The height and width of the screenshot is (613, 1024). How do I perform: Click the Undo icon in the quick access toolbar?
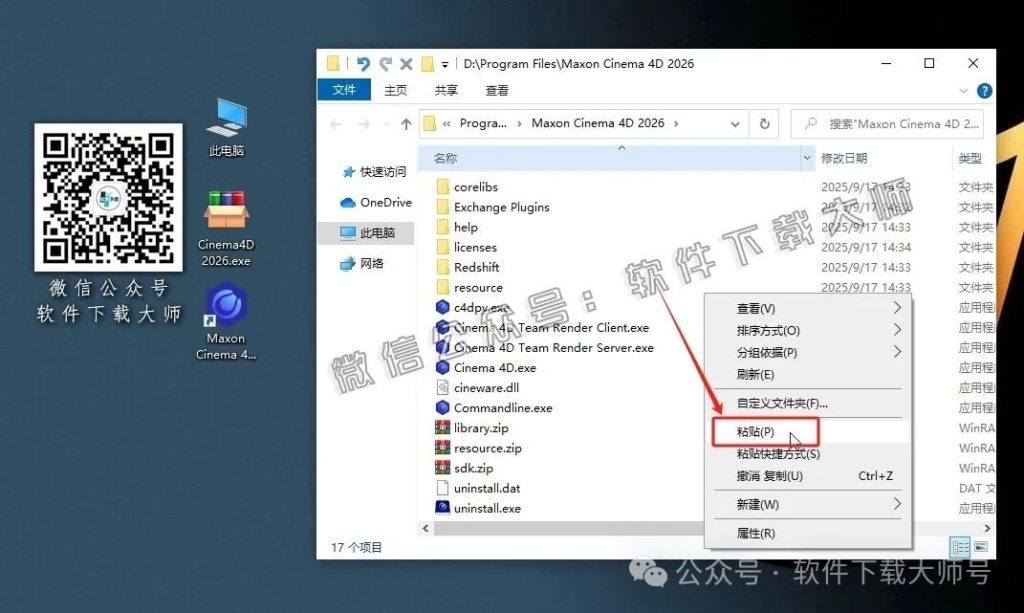(x=361, y=63)
